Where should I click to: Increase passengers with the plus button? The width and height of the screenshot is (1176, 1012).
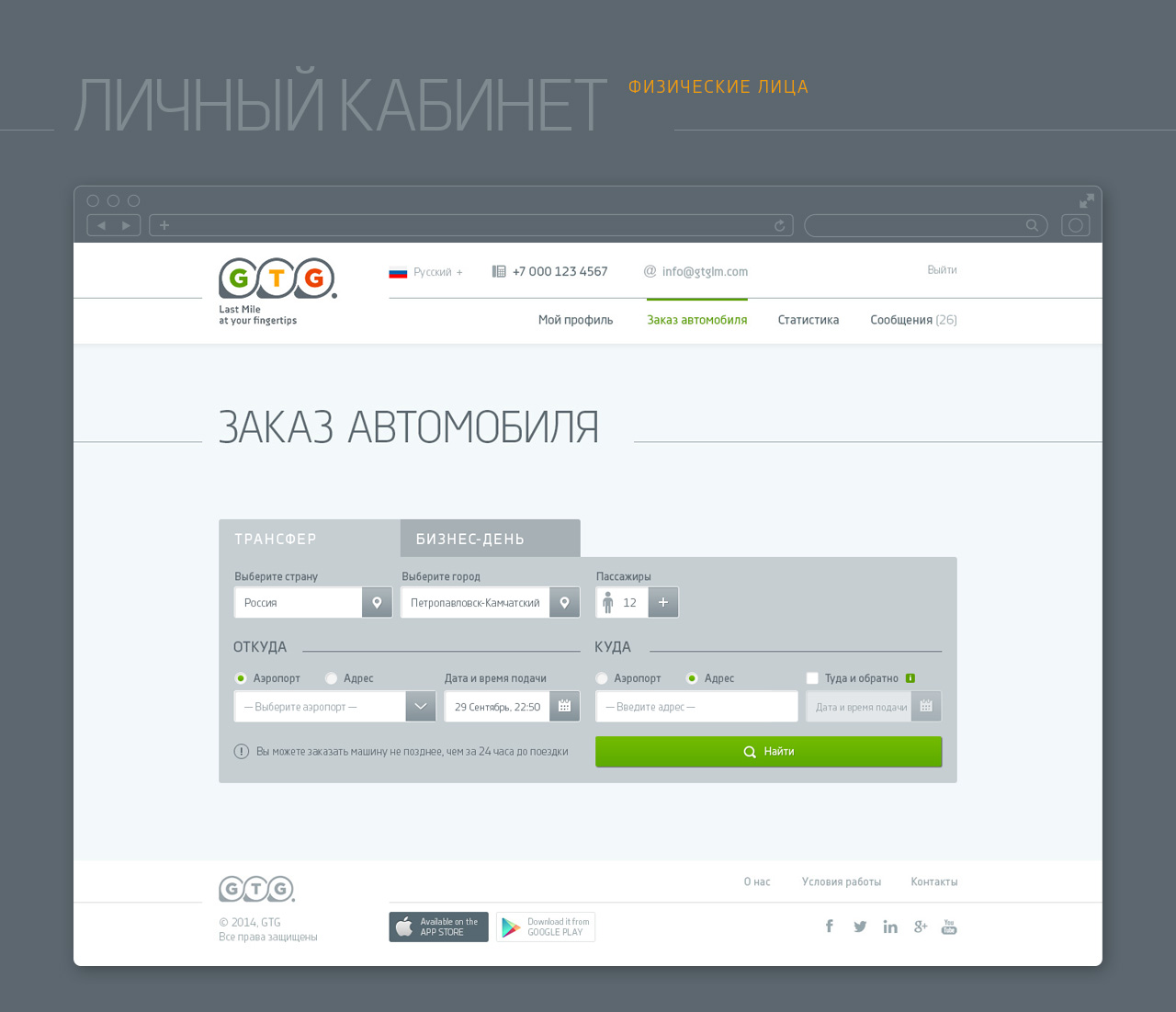pos(662,603)
